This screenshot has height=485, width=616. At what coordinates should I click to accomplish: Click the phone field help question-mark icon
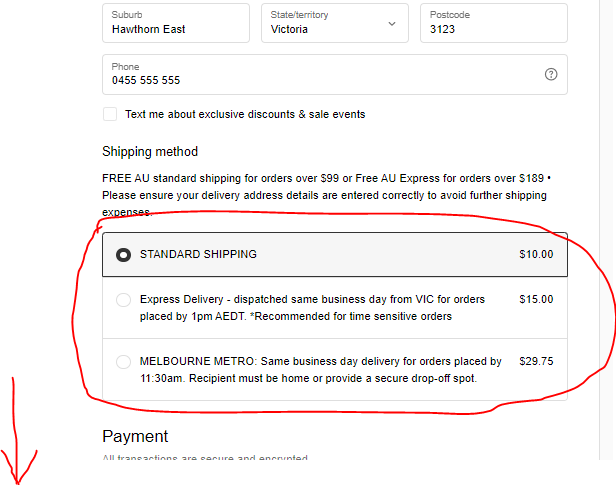[x=551, y=74]
